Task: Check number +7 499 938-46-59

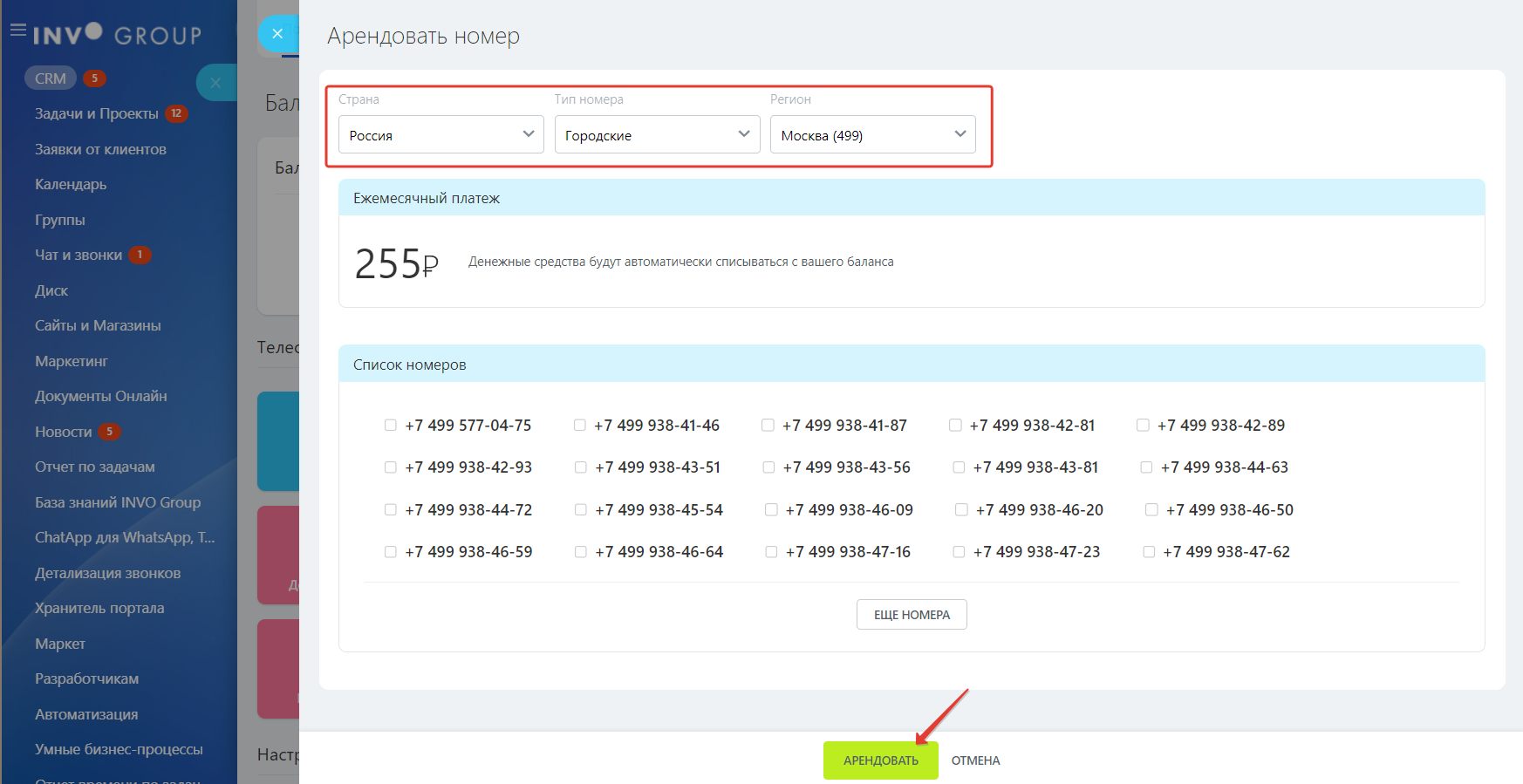Action: click(x=391, y=552)
